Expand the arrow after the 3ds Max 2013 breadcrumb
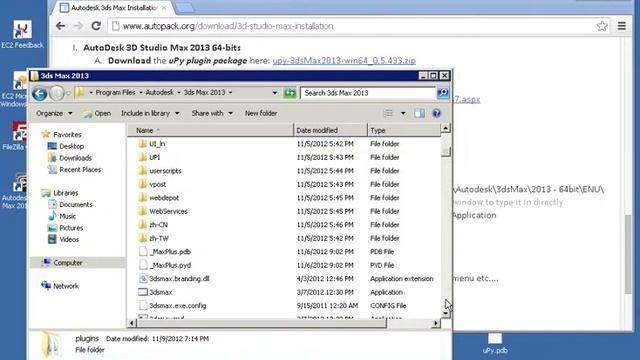Viewport: 640px width, 360px height. (x=231, y=93)
